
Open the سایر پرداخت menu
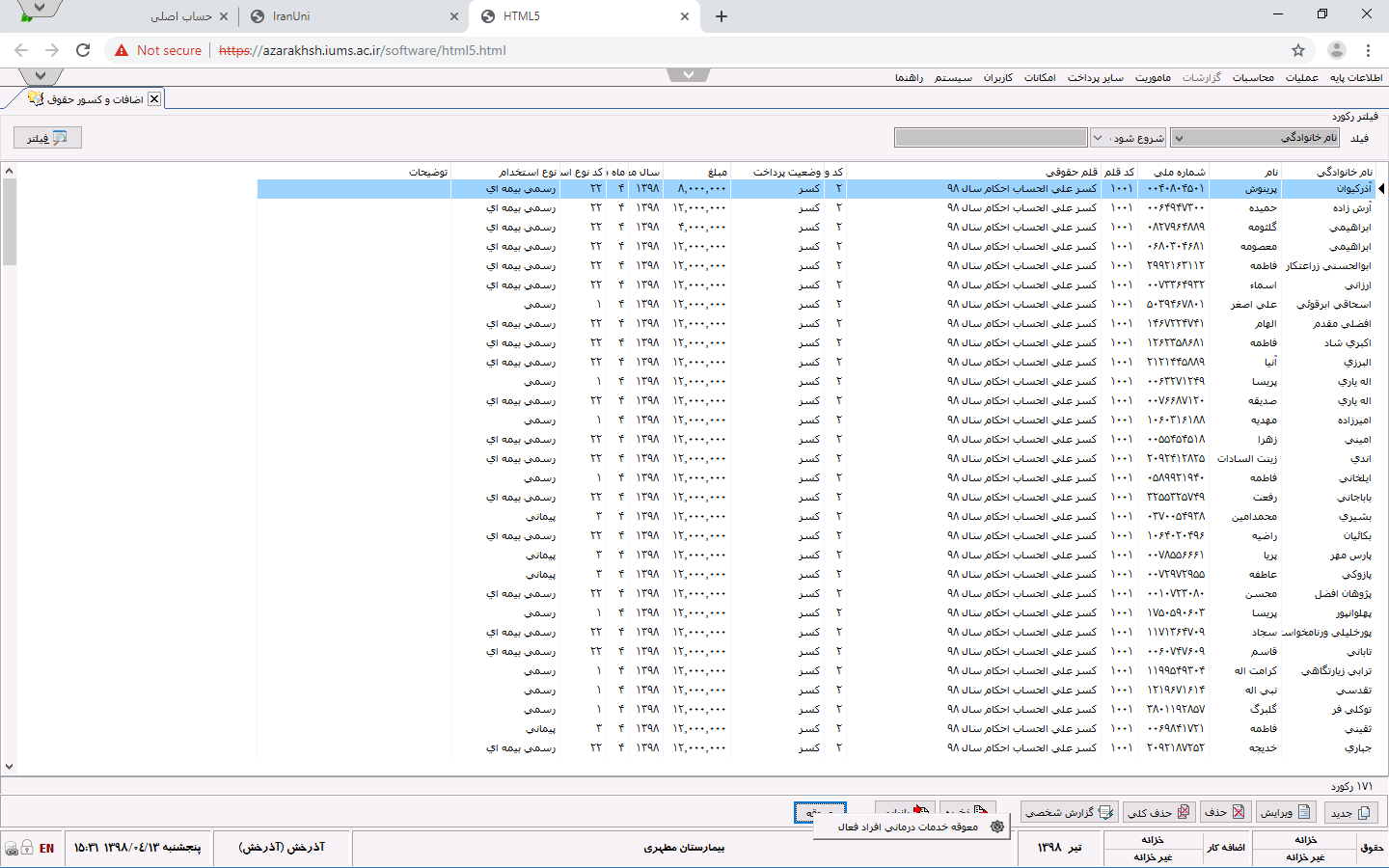(1095, 77)
